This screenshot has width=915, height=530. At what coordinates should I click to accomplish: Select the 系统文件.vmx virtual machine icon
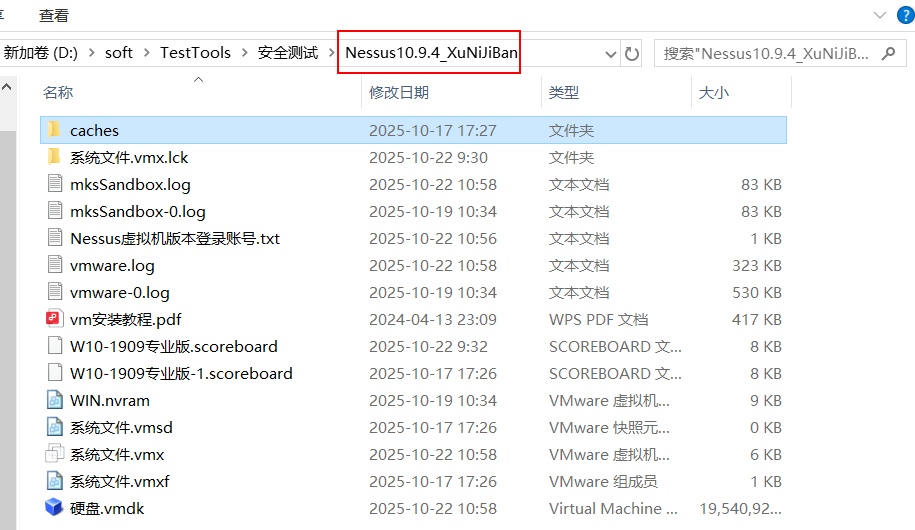tap(54, 454)
